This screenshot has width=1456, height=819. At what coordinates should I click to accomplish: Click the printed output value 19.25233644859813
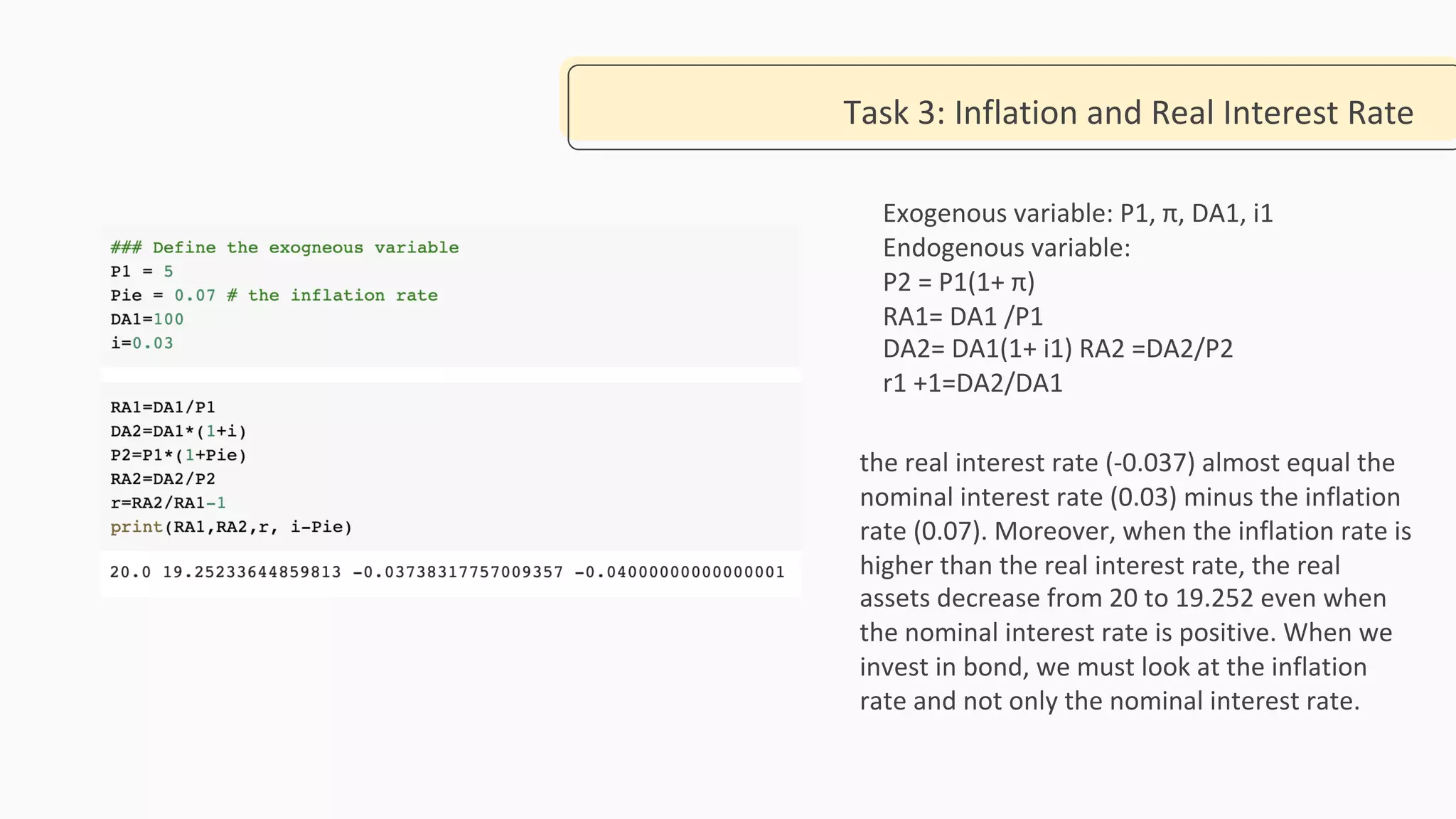[252, 572]
